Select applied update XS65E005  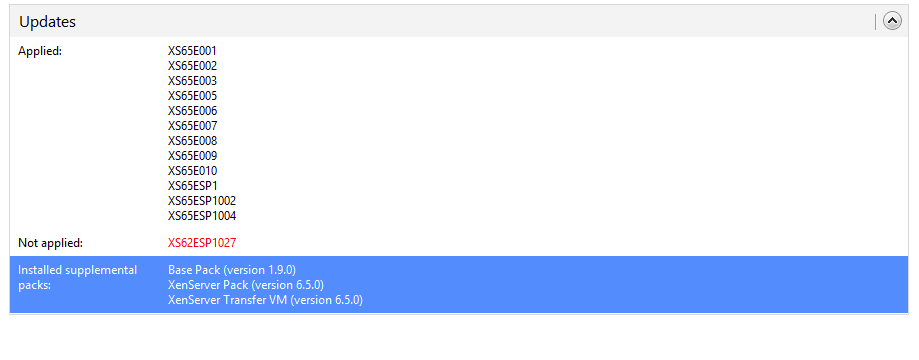coord(192,96)
